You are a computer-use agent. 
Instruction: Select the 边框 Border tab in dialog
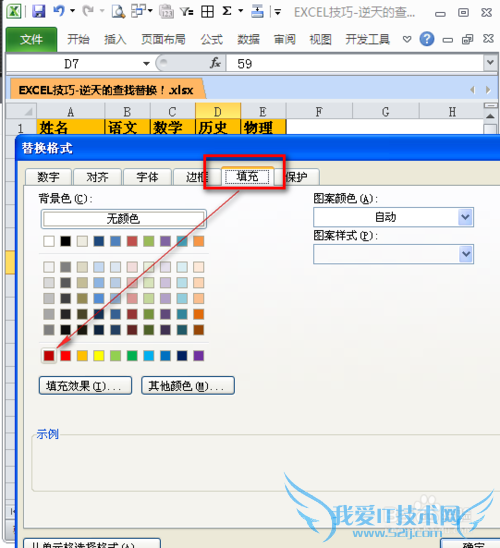click(196, 177)
